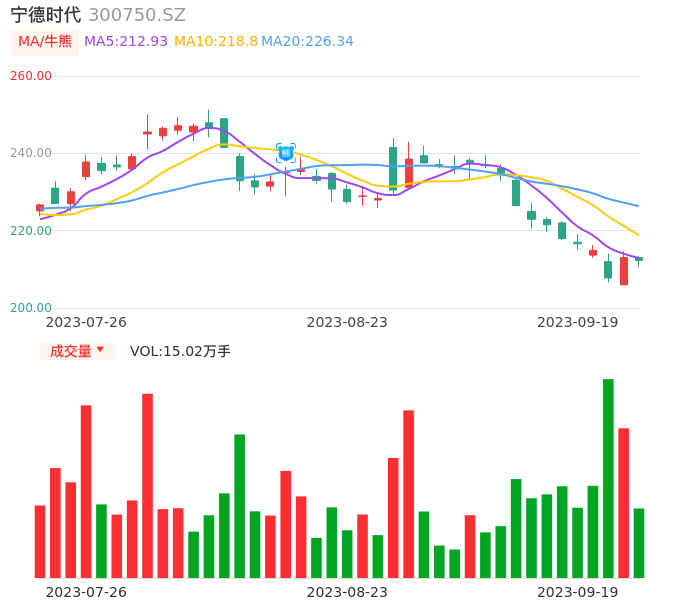The height and width of the screenshot is (606, 686).
Task: Click the 宁德时代 stock name
Action: pos(46,15)
